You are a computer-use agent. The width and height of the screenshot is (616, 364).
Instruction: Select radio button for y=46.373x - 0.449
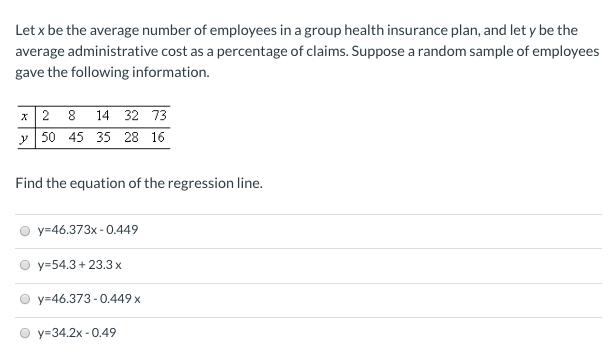(25, 230)
